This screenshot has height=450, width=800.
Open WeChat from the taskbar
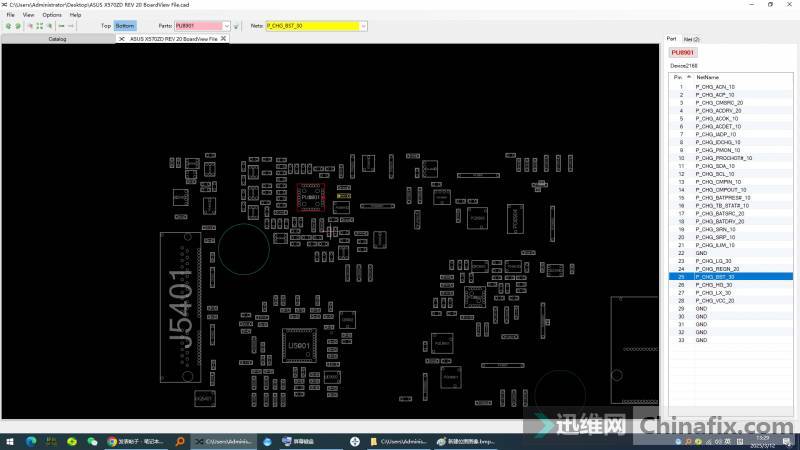92,441
